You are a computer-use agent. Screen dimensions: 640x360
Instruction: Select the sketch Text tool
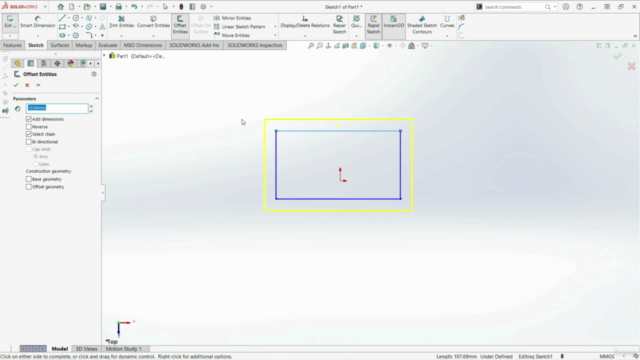click(x=102, y=27)
